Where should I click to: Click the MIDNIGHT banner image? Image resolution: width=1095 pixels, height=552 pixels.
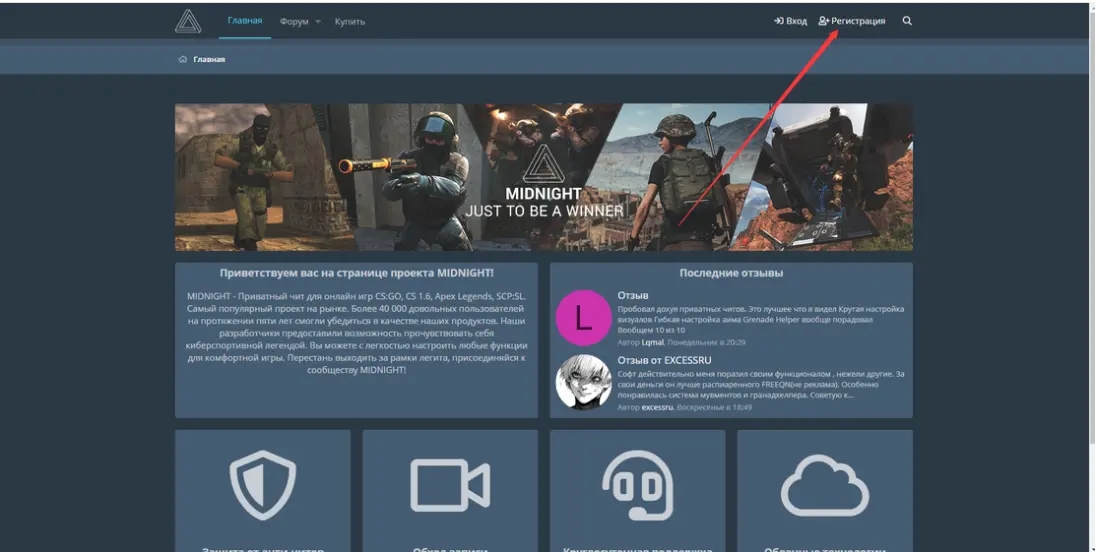pyautogui.click(x=543, y=177)
